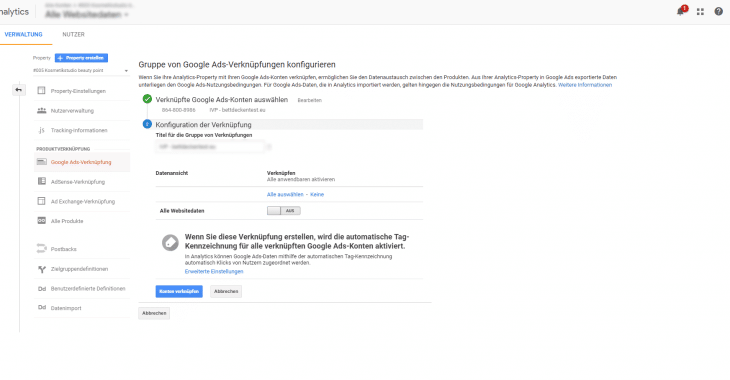
Task: Click the blue step two circle icon
Action: click(147, 124)
